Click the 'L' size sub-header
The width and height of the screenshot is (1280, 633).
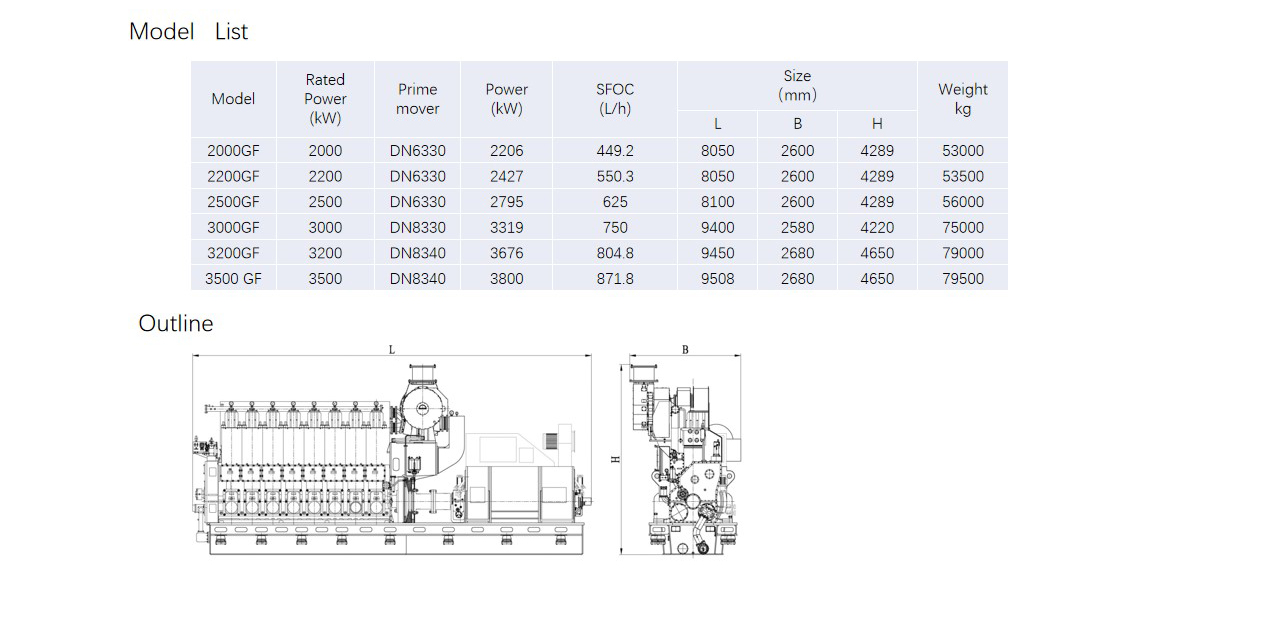717,124
